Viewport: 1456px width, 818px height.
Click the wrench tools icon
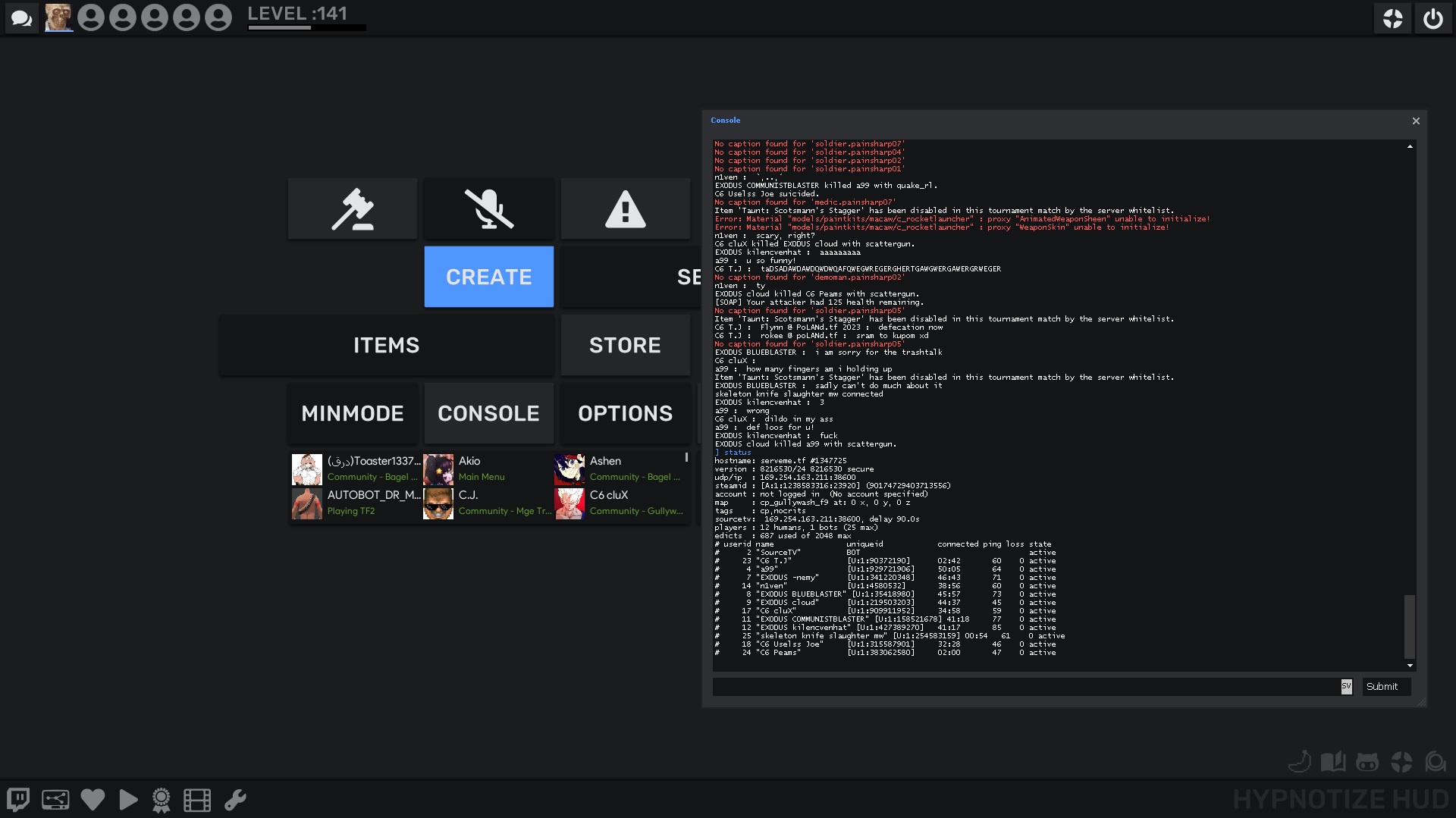coord(235,799)
